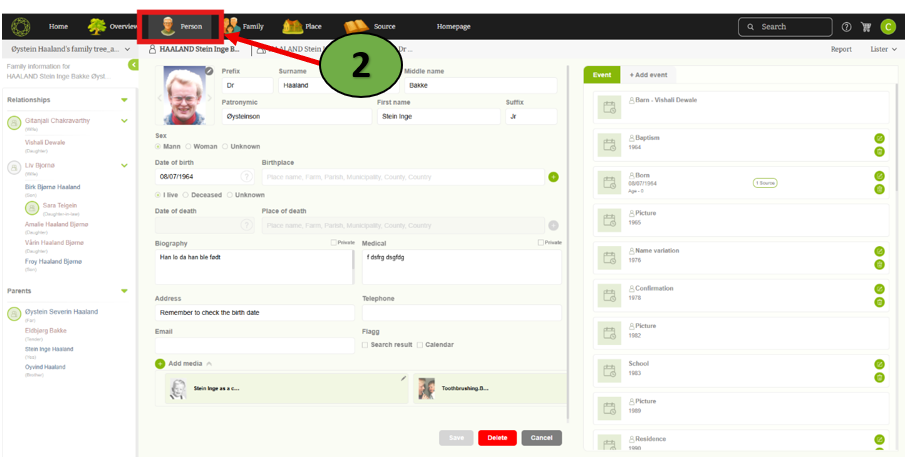The height and width of the screenshot is (476, 915).
Task: Open the Lister dropdown menu
Action: click(883, 49)
